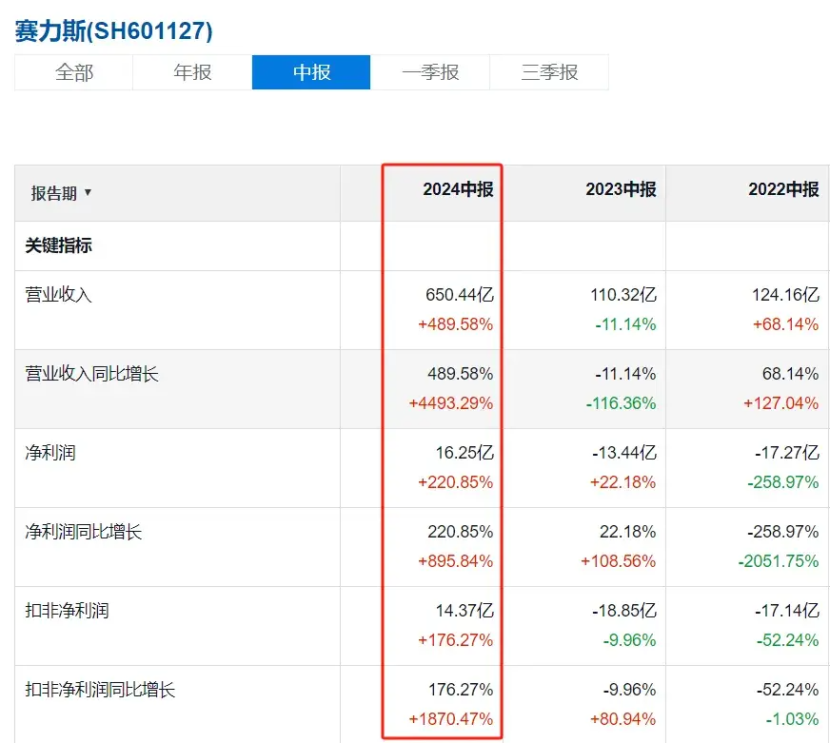Select the -13.44亿 net profit value
Screen dimensions: 830x743
click(x=625, y=453)
